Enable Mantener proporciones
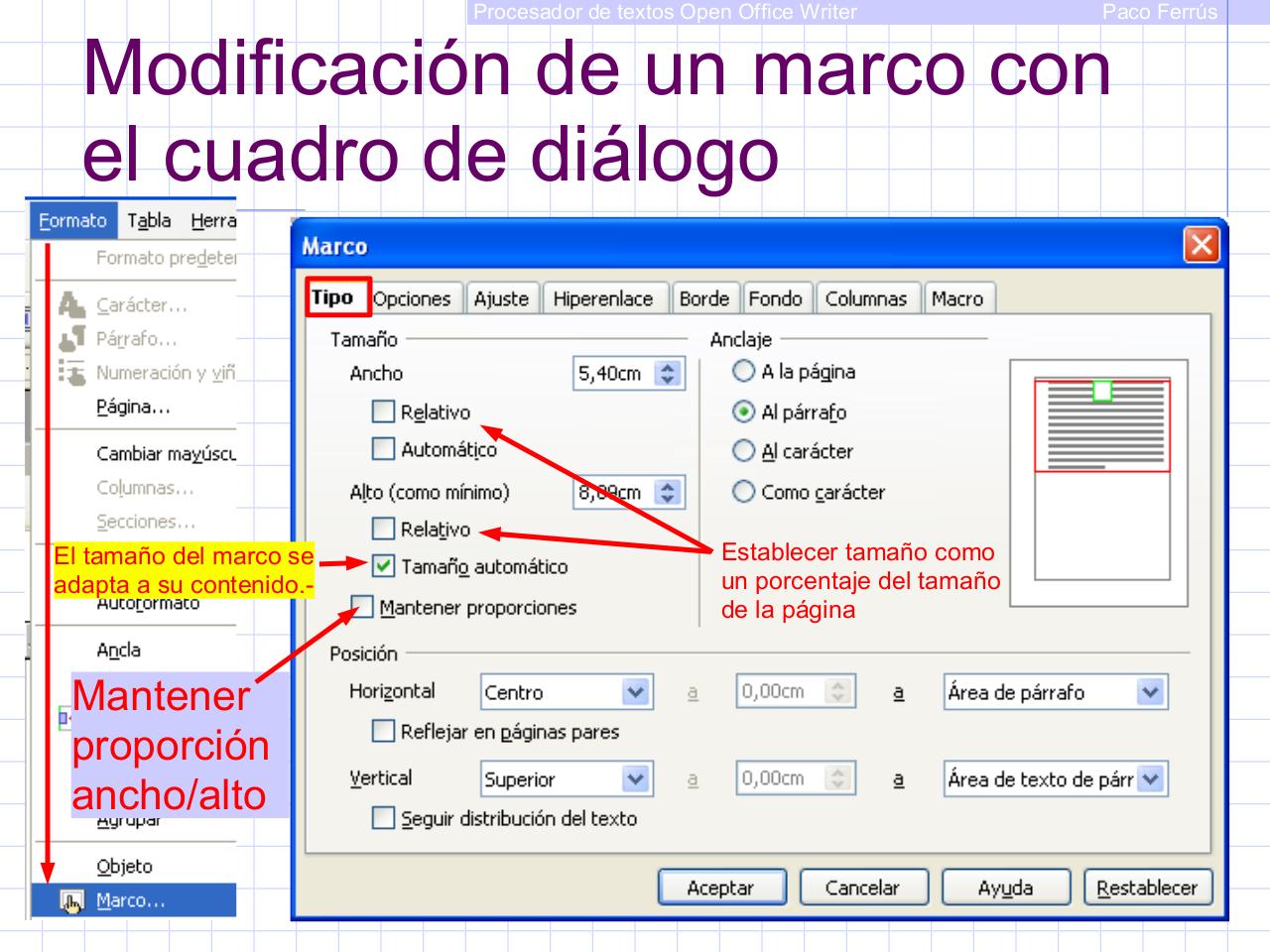This screenshot has height=952, width=1270. [360, 608]
